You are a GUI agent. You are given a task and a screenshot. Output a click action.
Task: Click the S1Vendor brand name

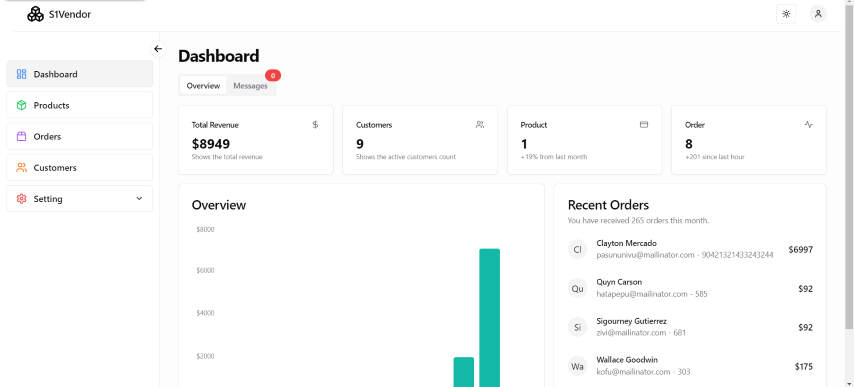[x=70, y=15]
